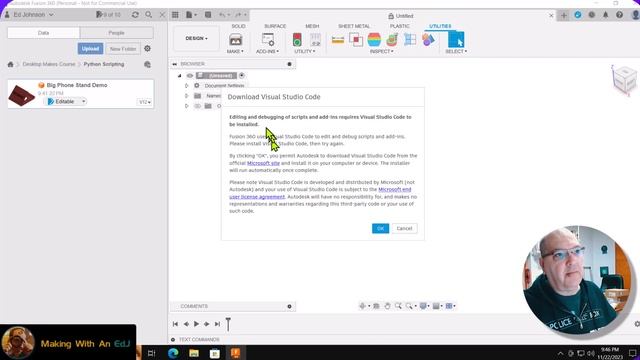Expand the UTILITY dropdown menu
The height and width of the screenshot is (360, 640).
(304, 51)
